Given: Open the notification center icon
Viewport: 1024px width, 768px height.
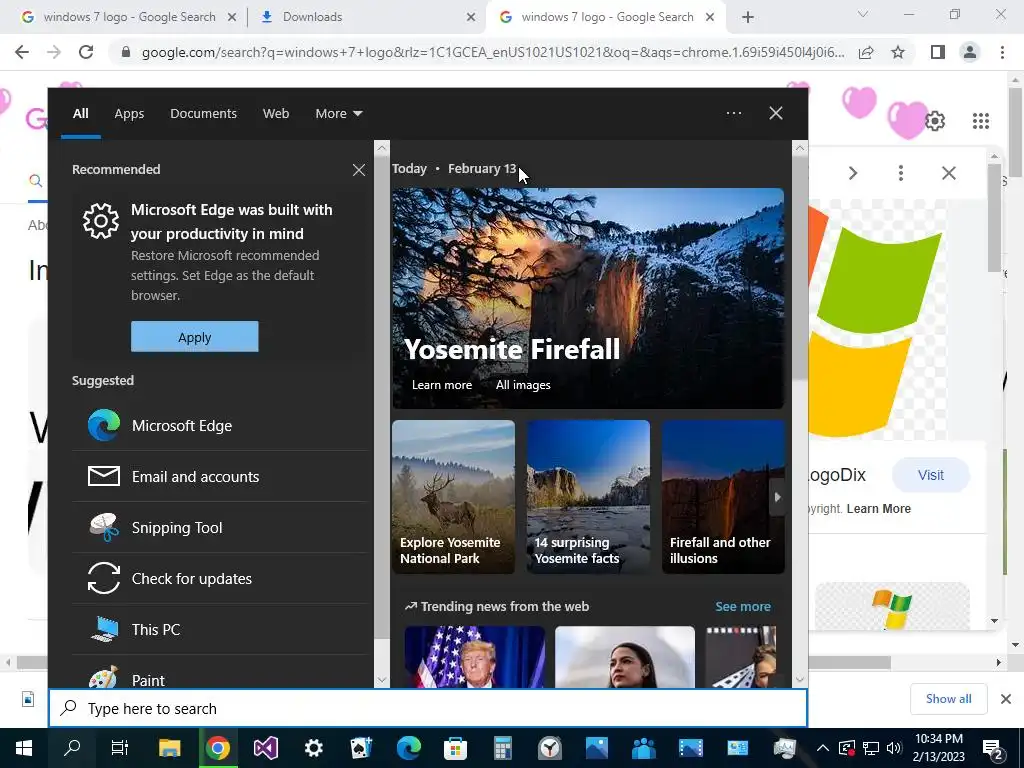Looking at the screenshot, I should (x=994, y=749).
